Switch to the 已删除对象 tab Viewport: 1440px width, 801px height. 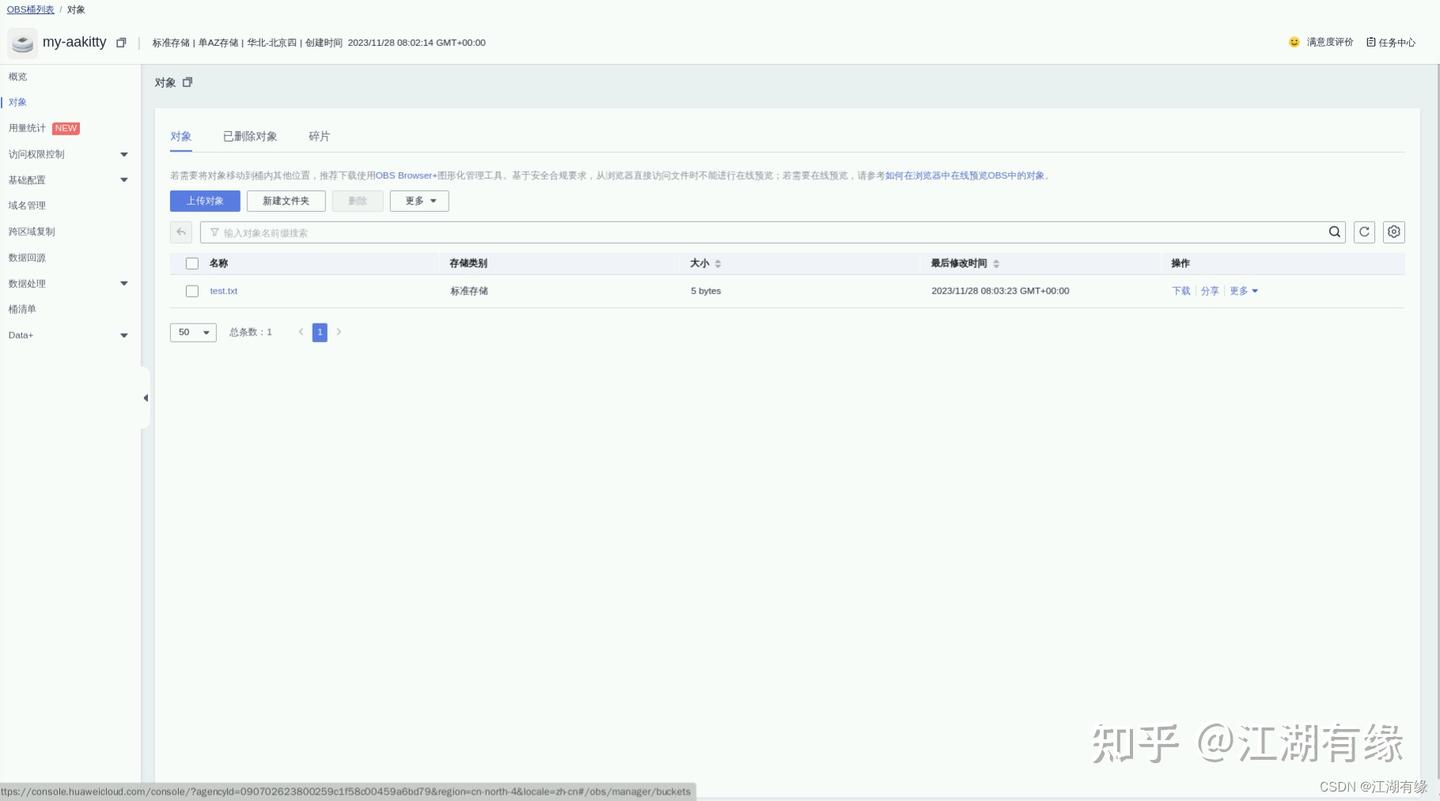tap(249, 136)
